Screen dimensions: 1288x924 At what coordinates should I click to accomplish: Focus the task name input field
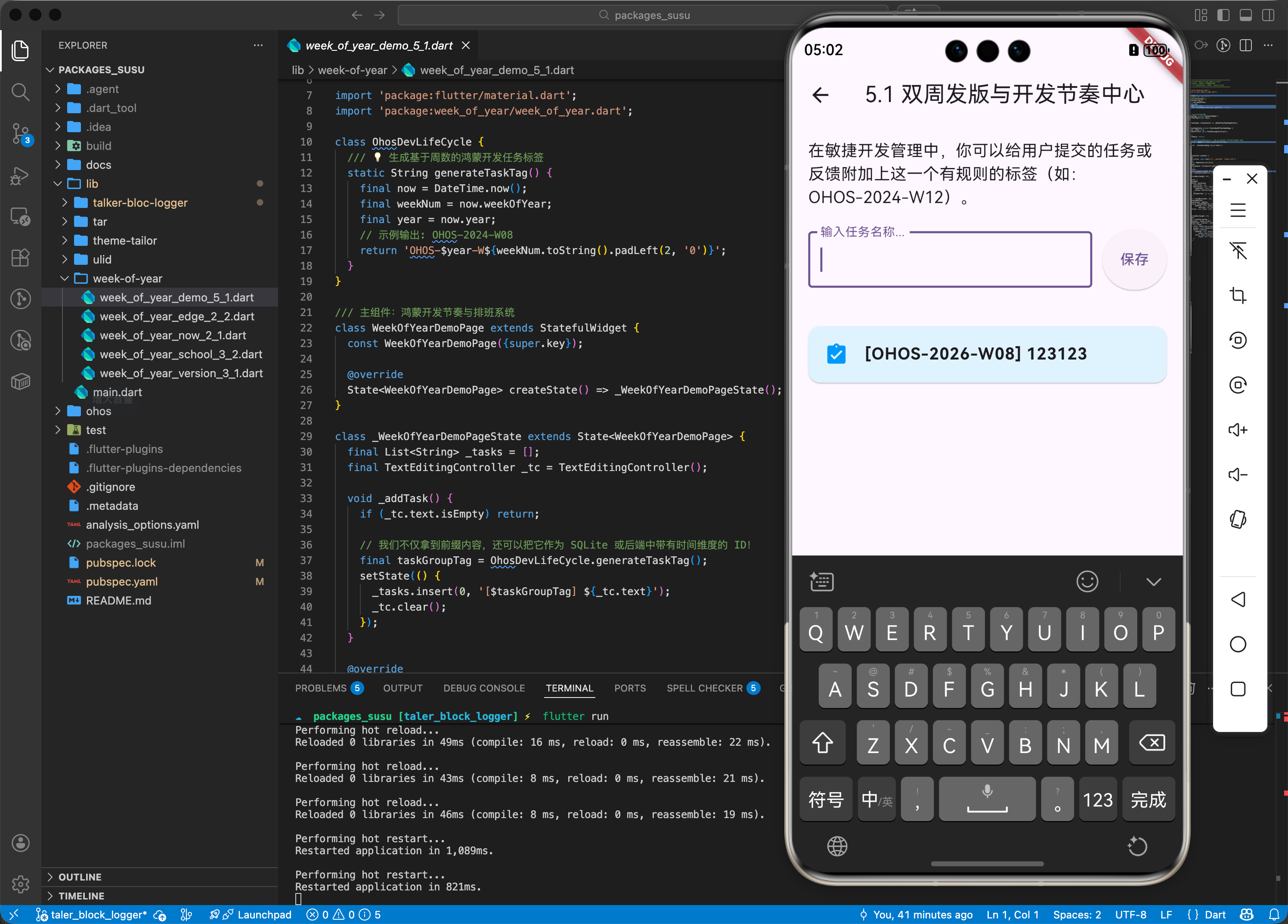950,260
